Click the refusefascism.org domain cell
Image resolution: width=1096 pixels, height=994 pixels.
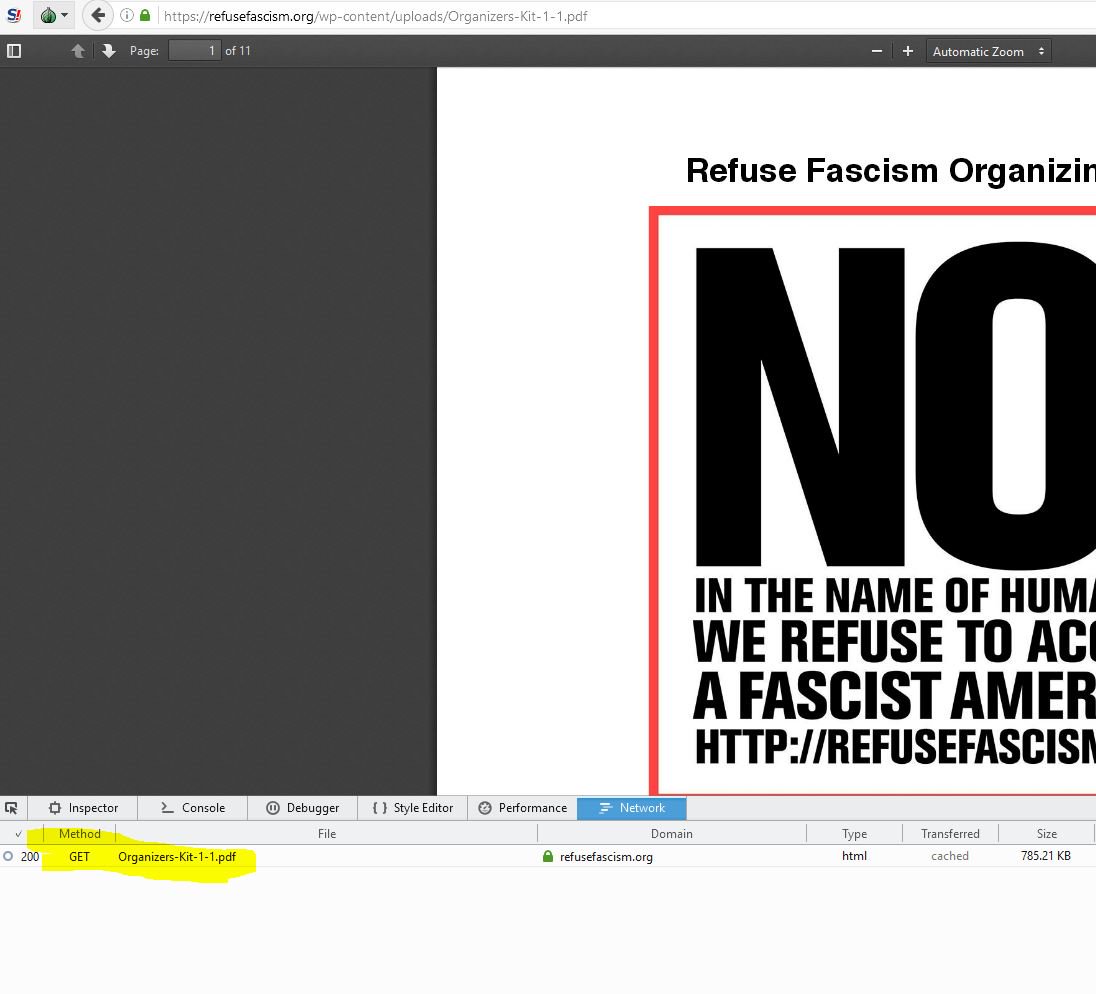(606, 857)
